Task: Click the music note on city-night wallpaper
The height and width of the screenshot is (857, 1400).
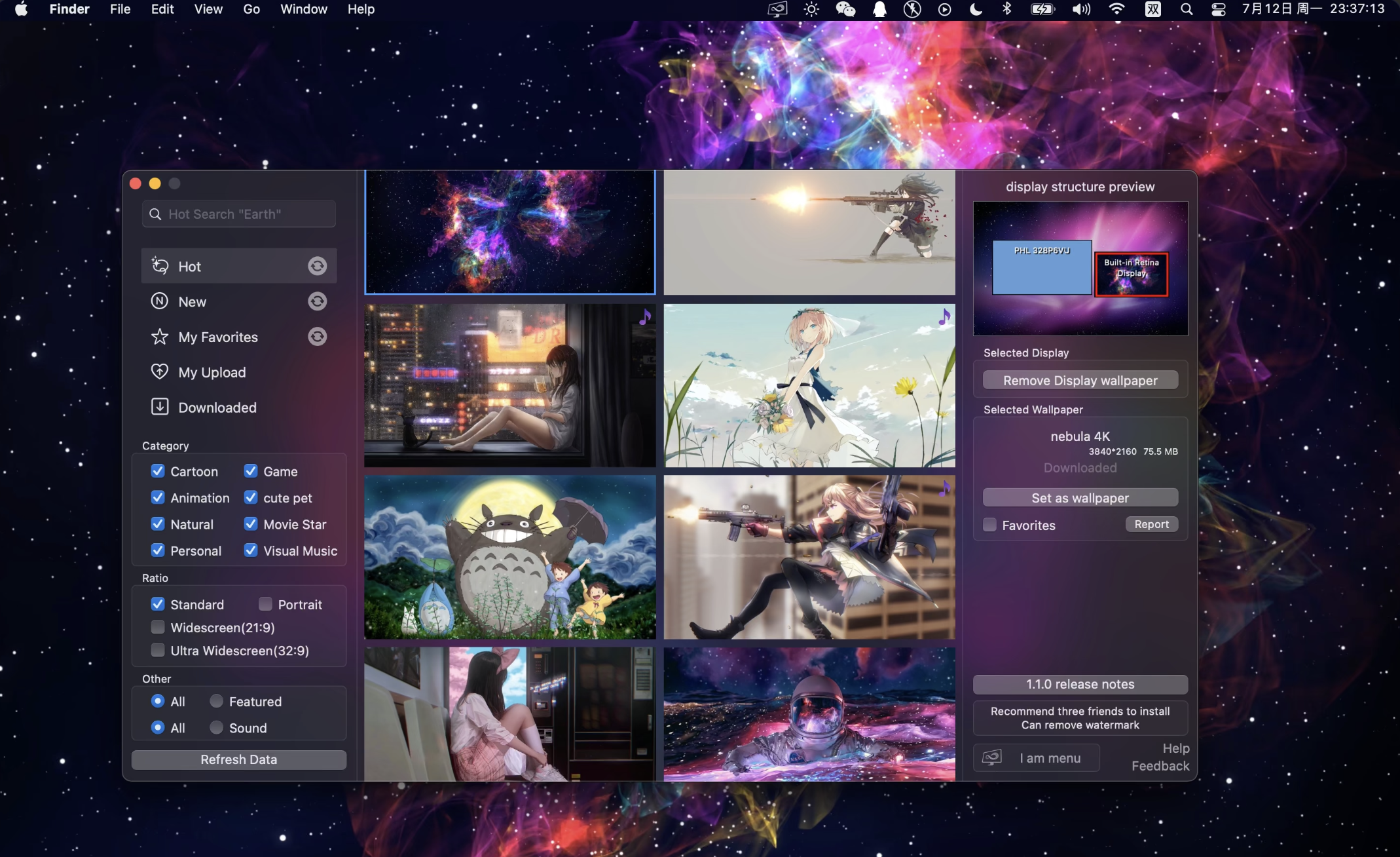Action: point(645,317)
